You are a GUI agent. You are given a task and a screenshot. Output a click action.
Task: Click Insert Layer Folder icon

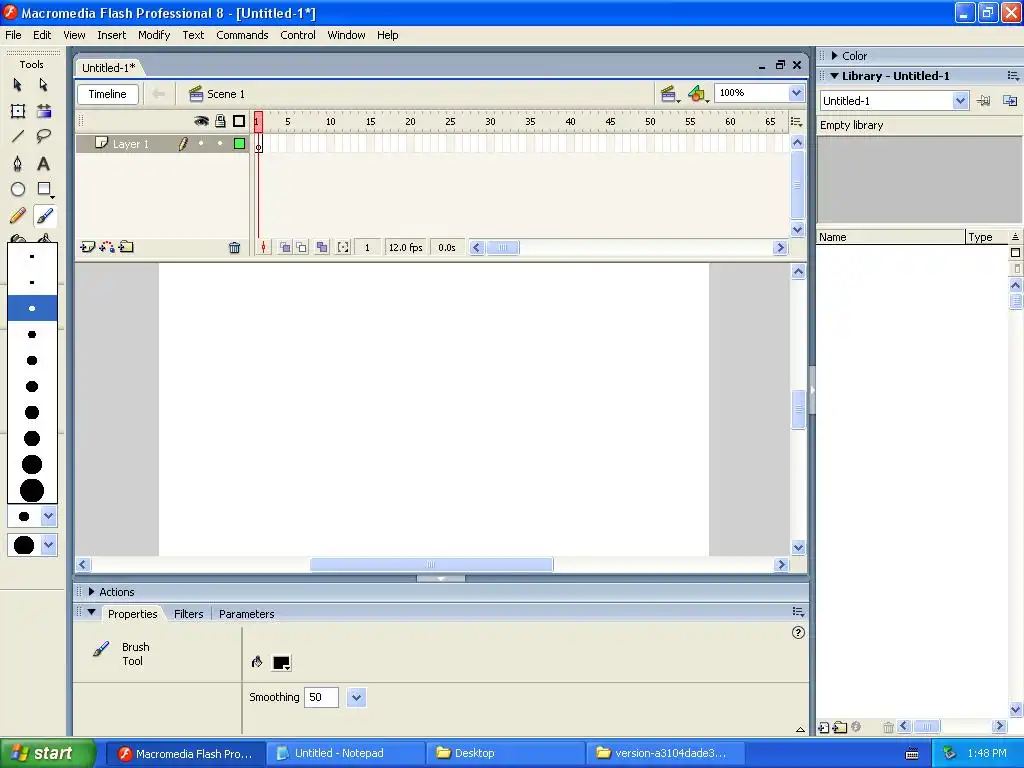[127, 247]
